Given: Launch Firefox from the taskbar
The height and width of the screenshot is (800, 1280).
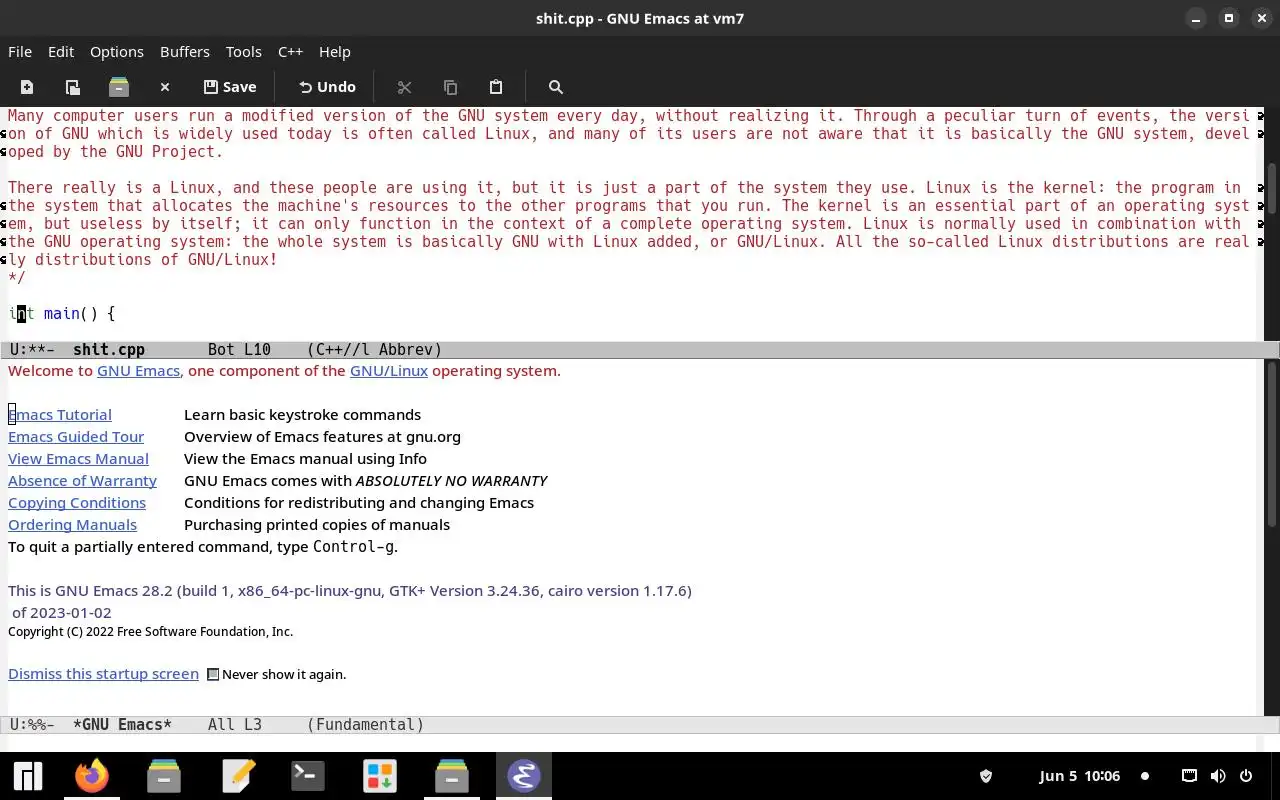Looking at the screenshot, I should (x=92, y=776).
